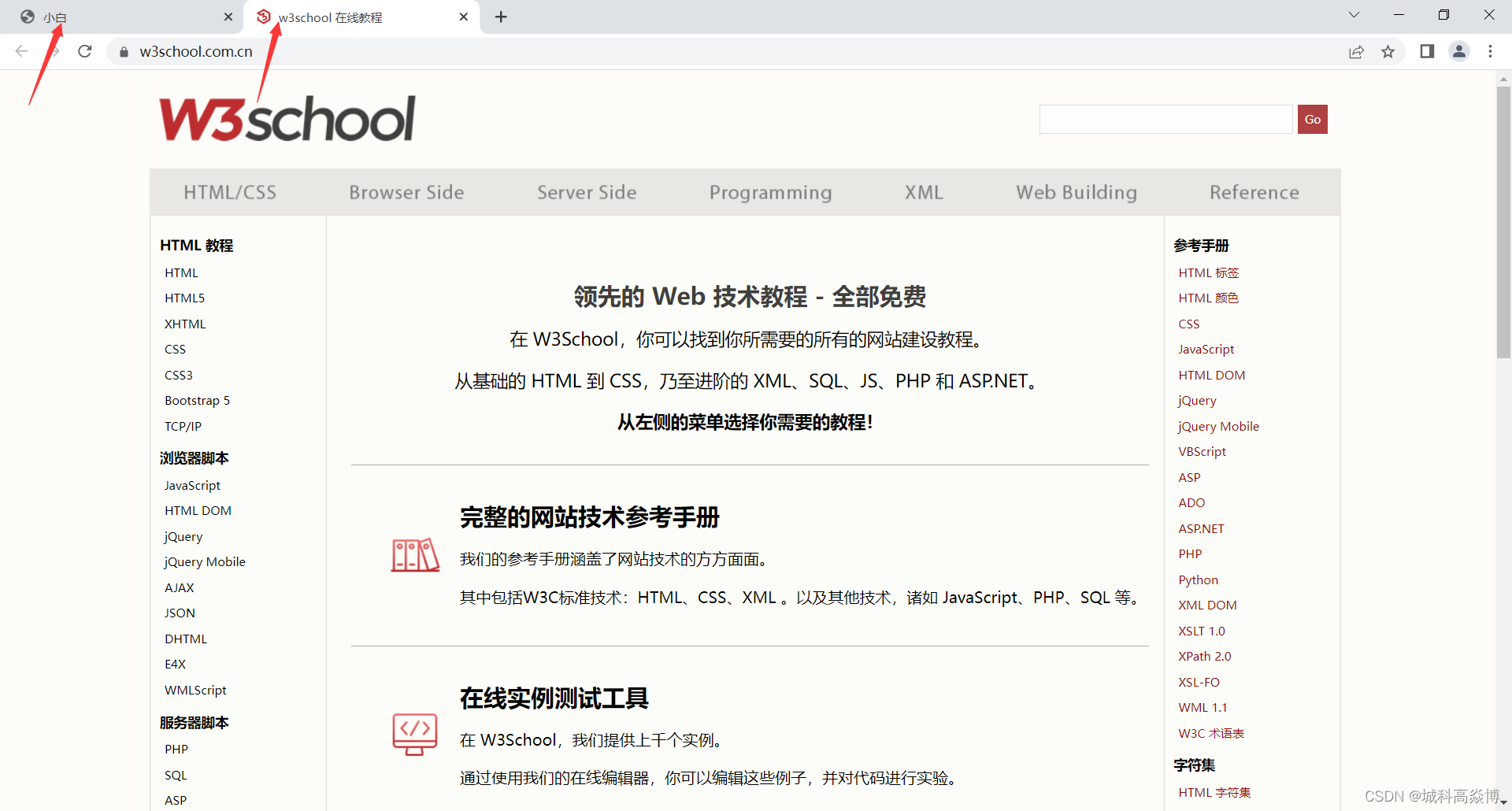Screen dimensions: 1512x811
Task: Open the TCP/IP tutorial link
Action: [x=183, y=426]
